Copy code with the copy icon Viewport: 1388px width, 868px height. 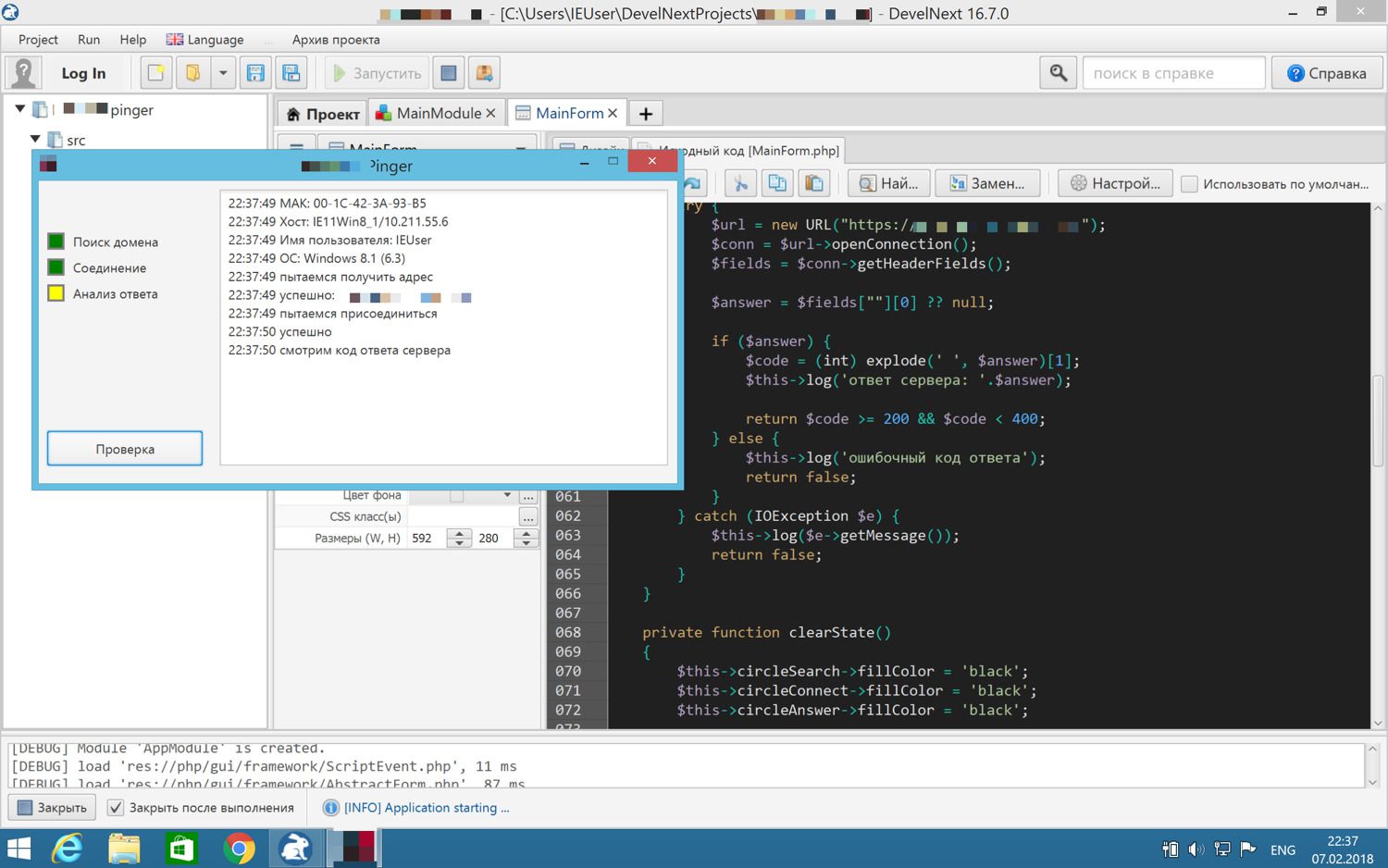point(777,183)
